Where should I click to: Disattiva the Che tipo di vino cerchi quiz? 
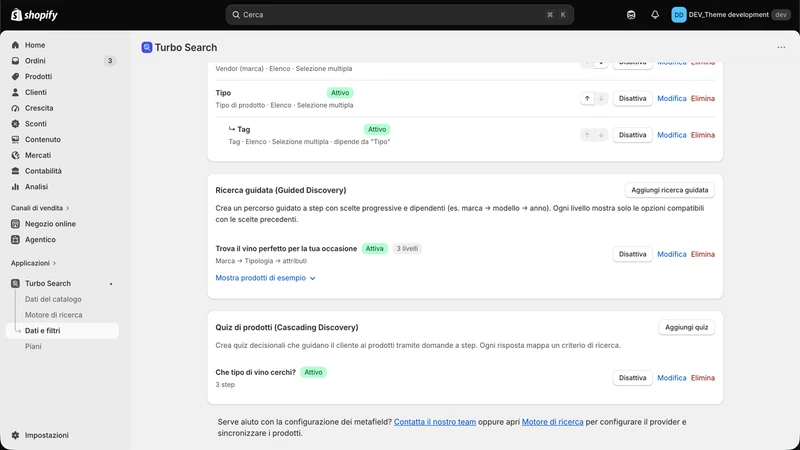pos(632,378)
